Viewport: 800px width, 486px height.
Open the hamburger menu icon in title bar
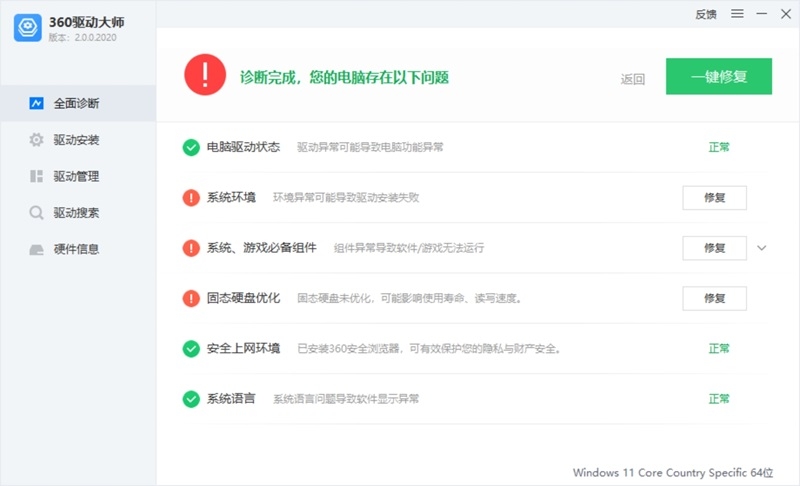coord(737,14)
